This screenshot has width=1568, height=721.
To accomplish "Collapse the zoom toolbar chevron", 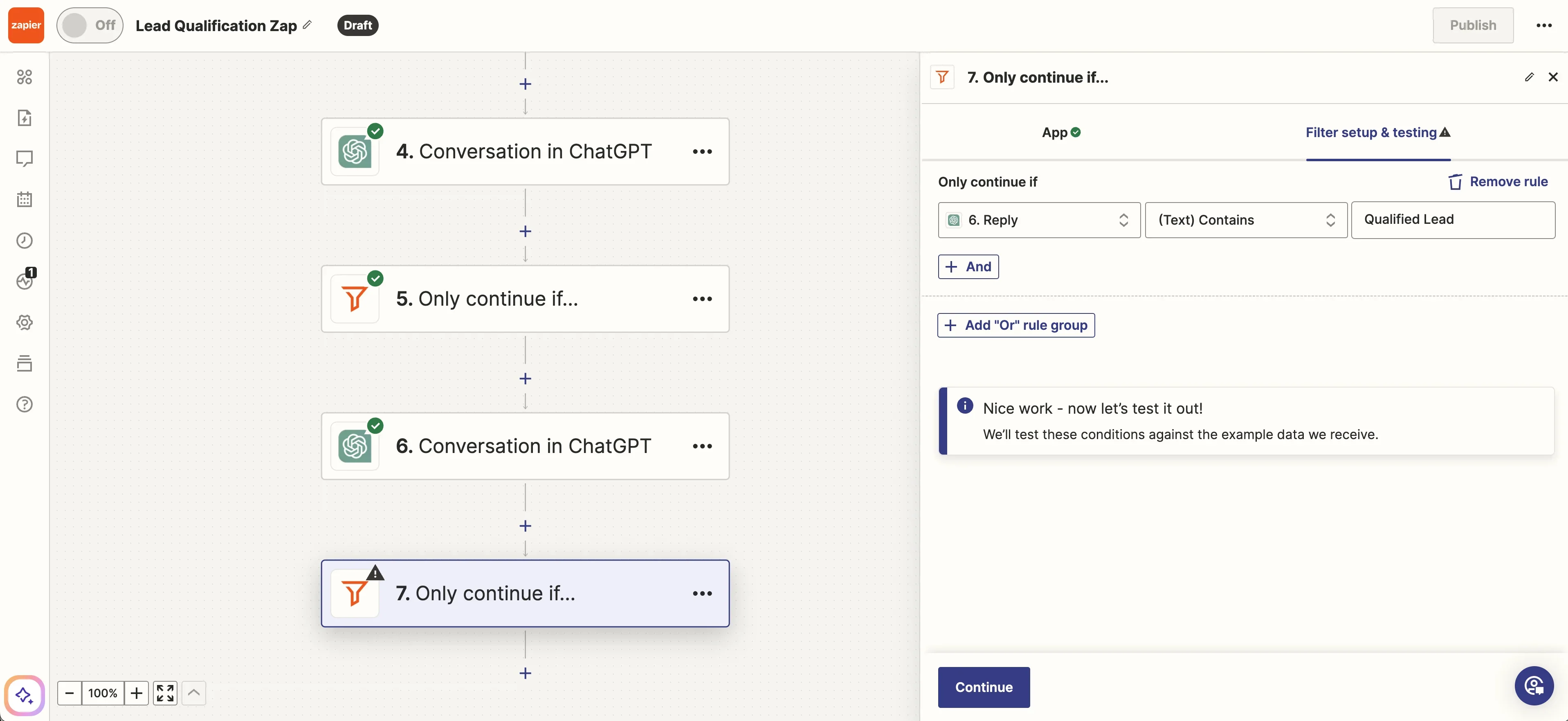I will 193,693.
